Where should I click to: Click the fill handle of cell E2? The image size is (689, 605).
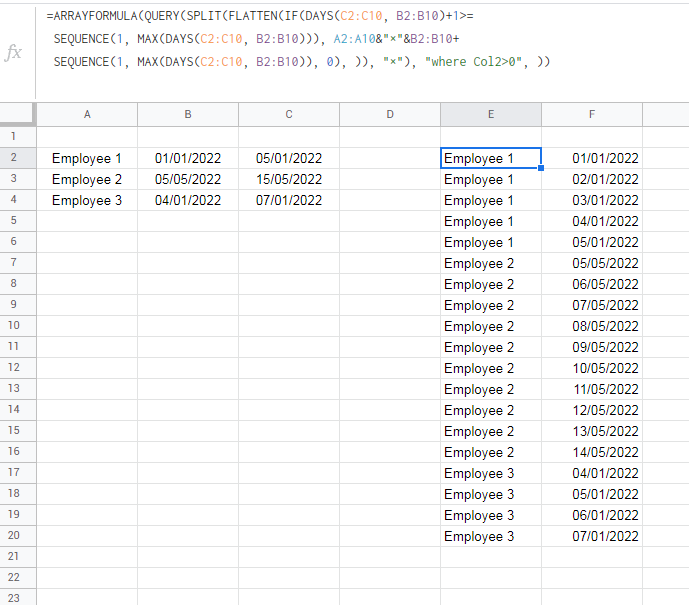541,168
